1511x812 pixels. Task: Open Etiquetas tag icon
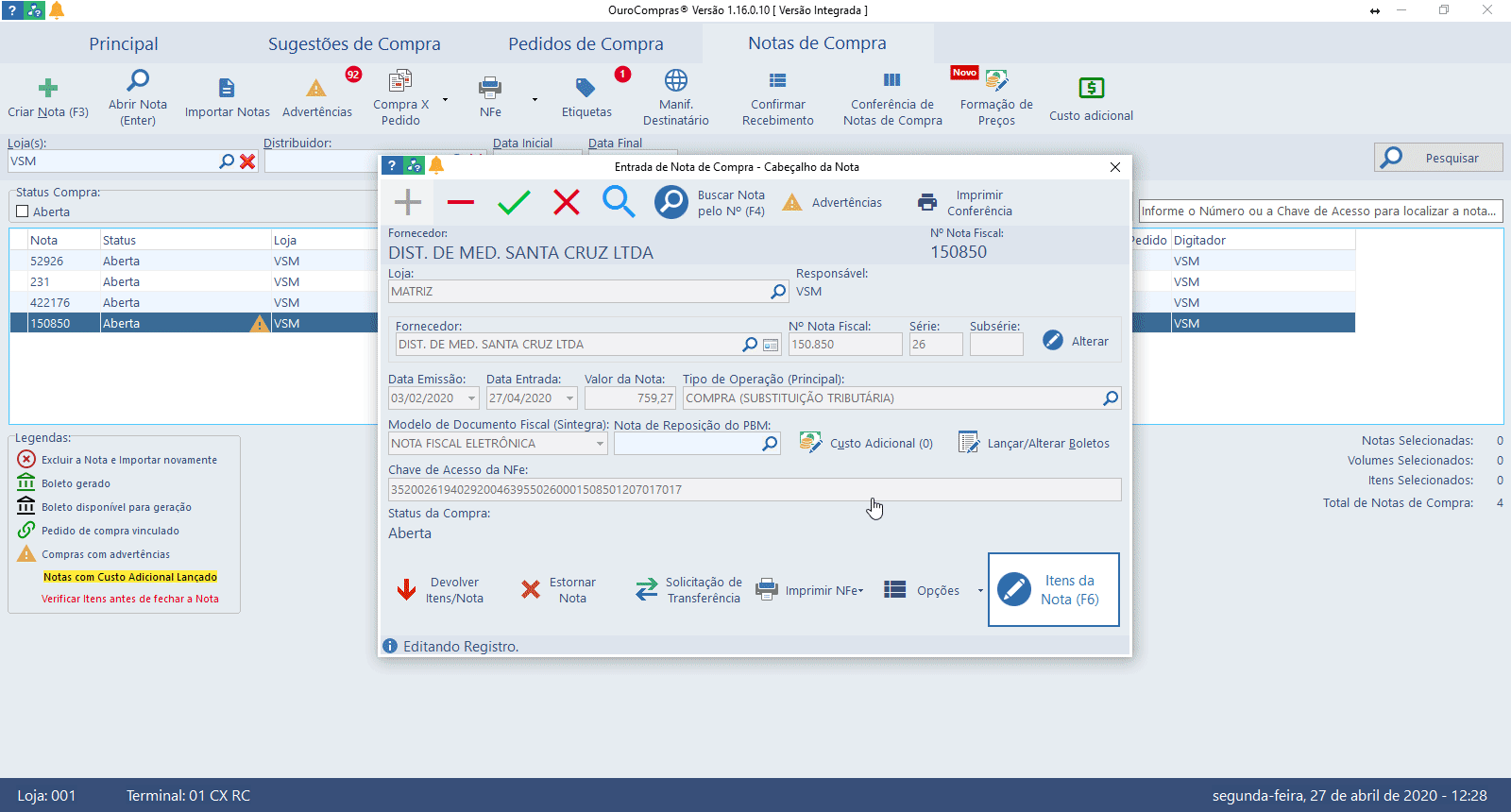click(586, 88)
